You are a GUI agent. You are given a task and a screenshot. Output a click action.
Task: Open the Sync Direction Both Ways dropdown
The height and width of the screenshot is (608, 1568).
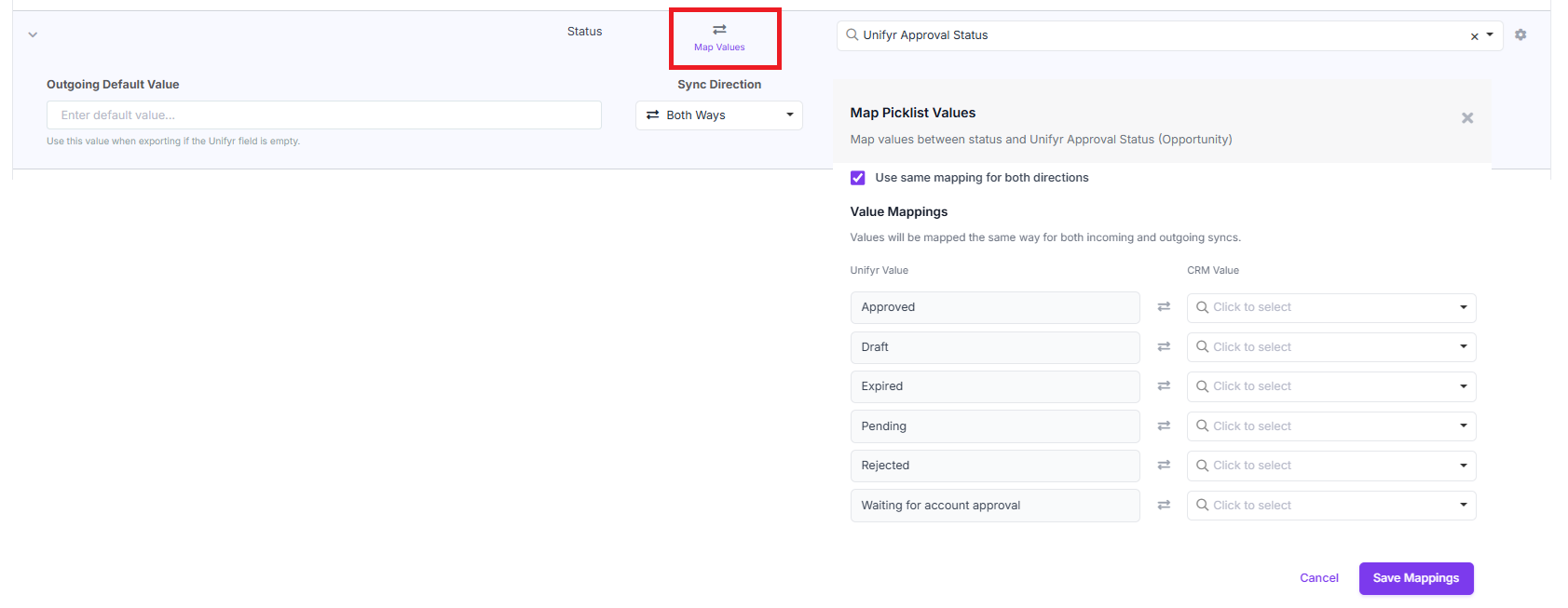pos(719,115)
